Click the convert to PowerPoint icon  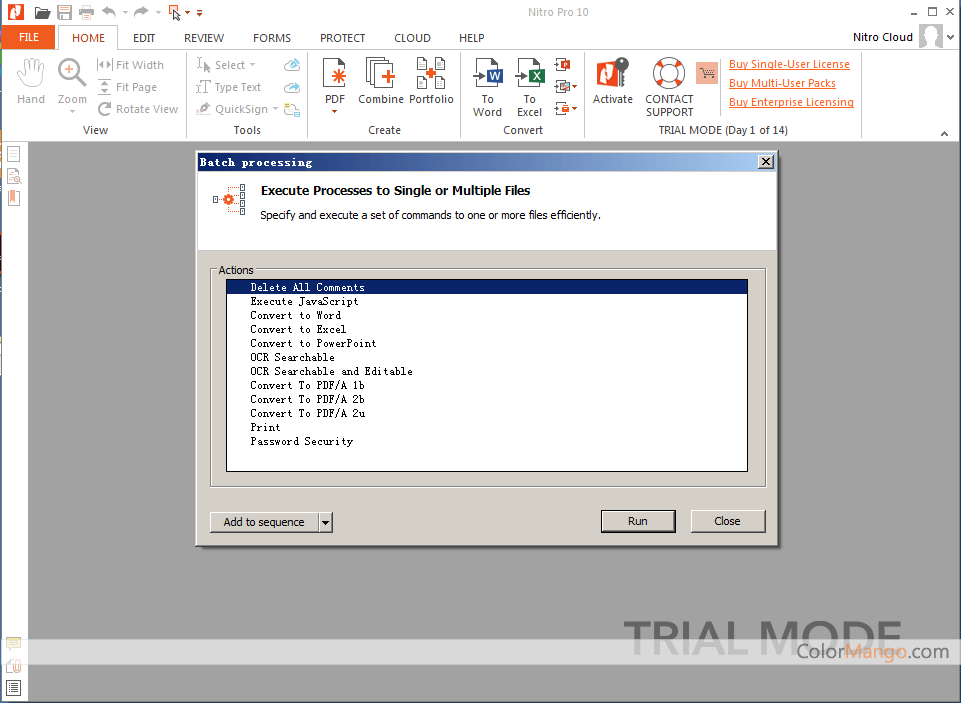[562, 64]
